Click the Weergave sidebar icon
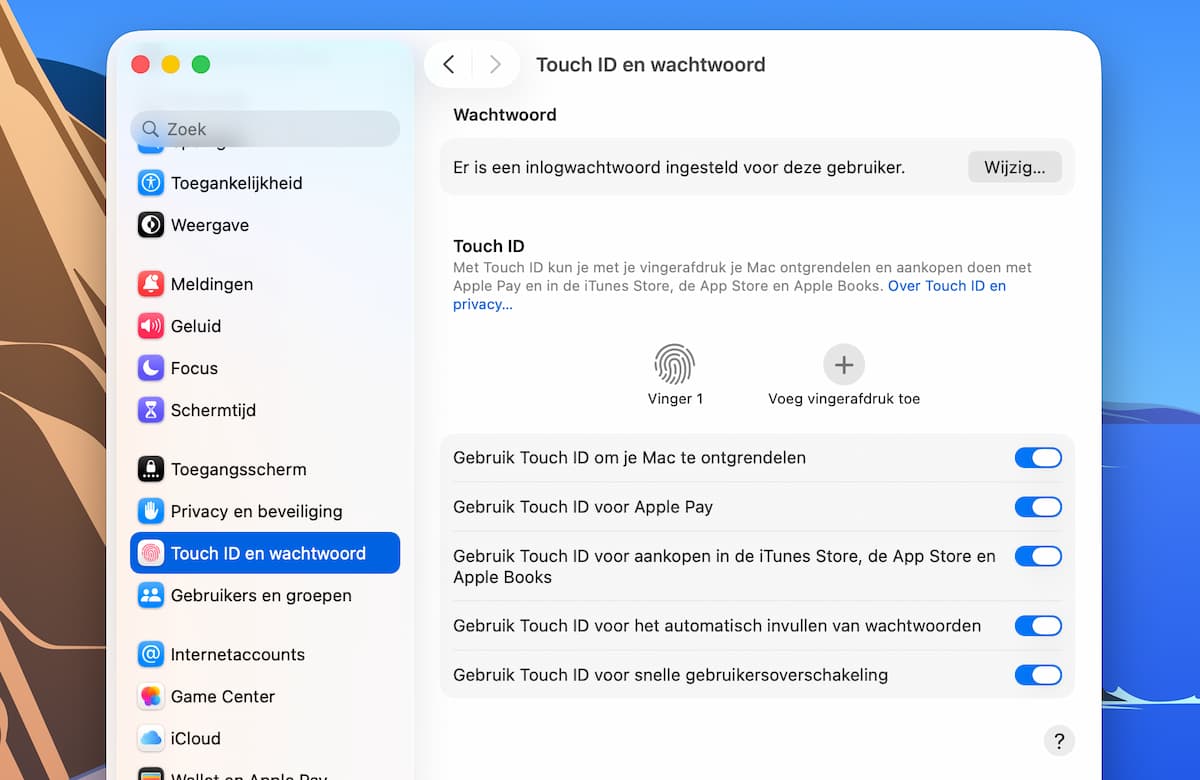This screenshot has height=780, width=1200. pos(151,225)
